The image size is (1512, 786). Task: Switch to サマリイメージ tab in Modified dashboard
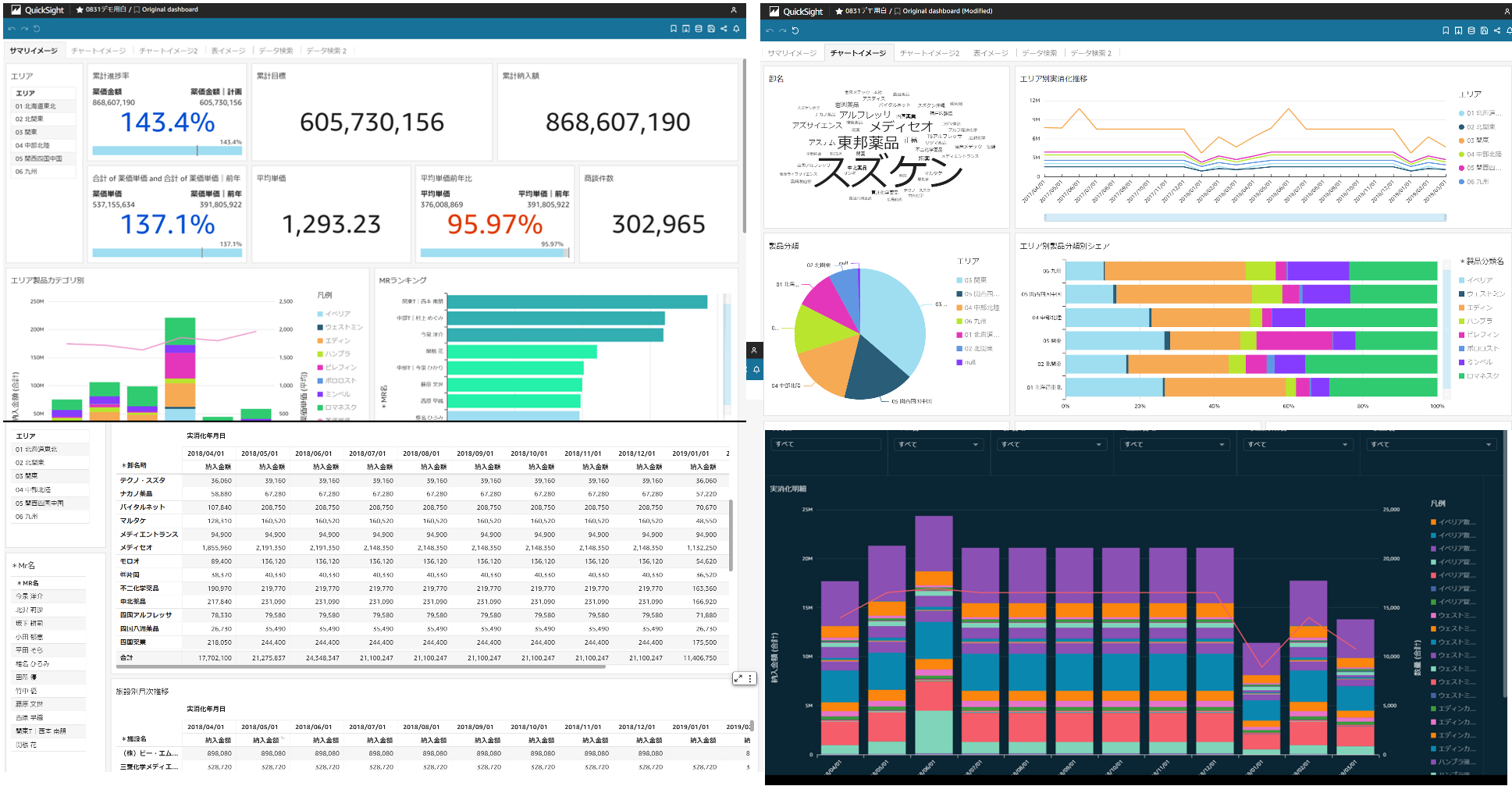coord(792,53)
